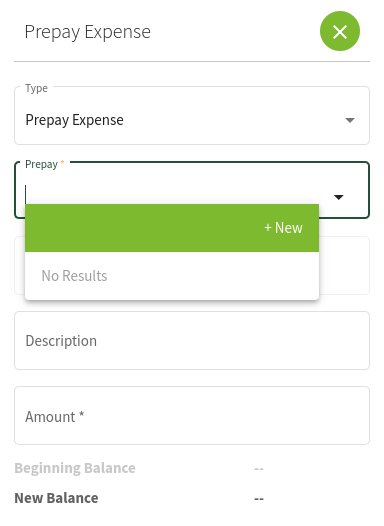The image size is (384, 526).
Task: Create a new prepay with + New
Action: (283, 228)
